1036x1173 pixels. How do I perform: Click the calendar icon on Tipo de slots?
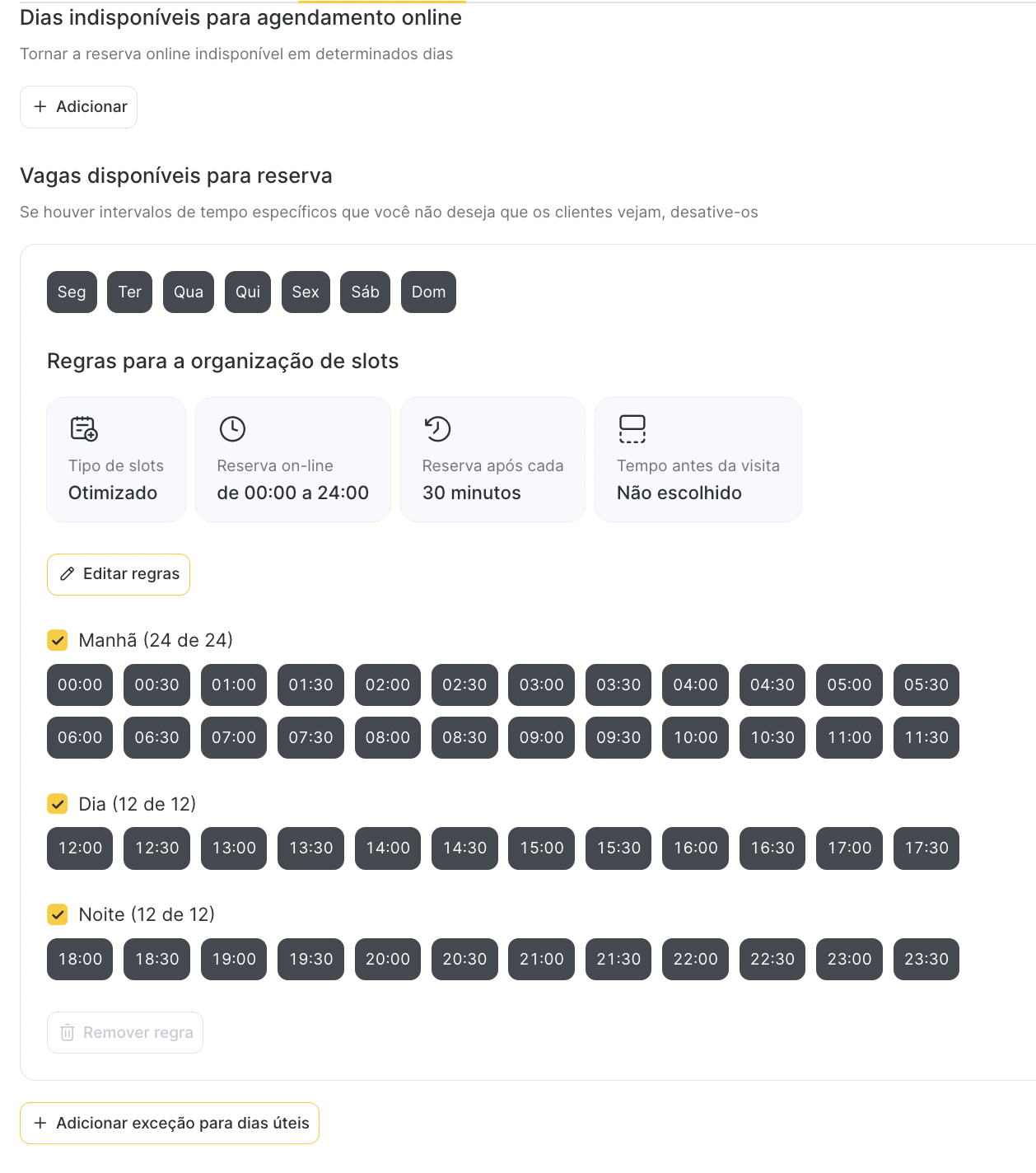pyautogui.click(x=84, y=429)
